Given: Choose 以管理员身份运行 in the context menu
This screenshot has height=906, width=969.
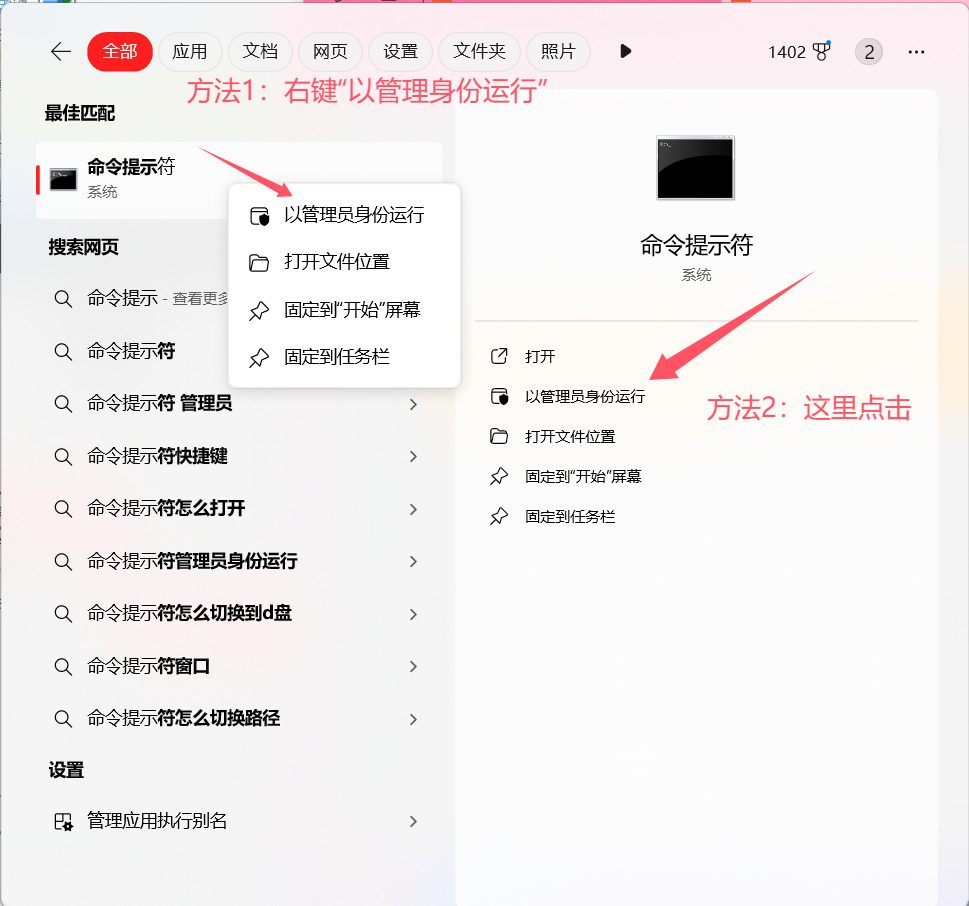Looking at the screenshot, I should [x=344, y=215].
